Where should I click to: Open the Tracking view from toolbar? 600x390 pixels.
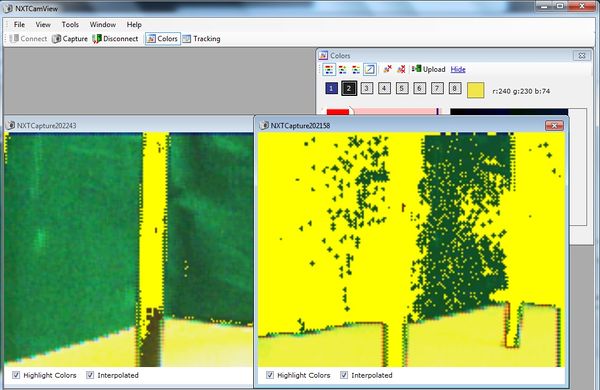(x=201, y=39)
